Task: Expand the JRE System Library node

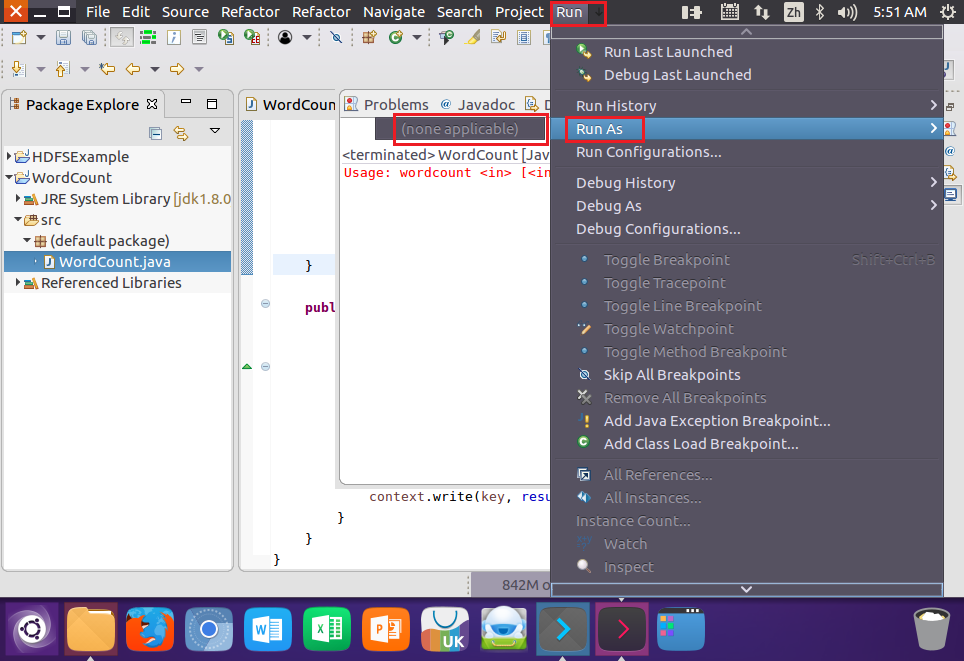Action: pyautogui.click(x=18, y=198)
